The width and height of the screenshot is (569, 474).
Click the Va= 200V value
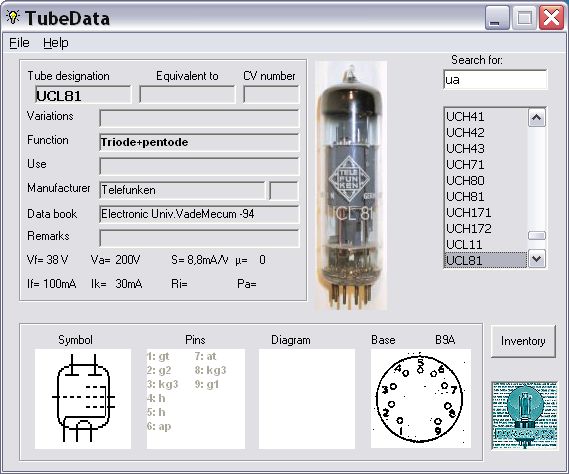[x=115, y=260]
